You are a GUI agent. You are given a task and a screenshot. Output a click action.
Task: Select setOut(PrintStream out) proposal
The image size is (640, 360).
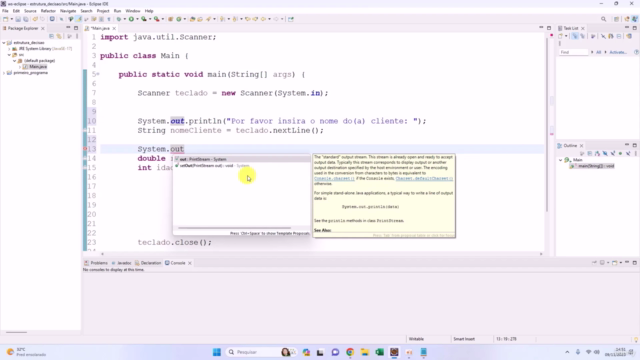pos(242,166)
